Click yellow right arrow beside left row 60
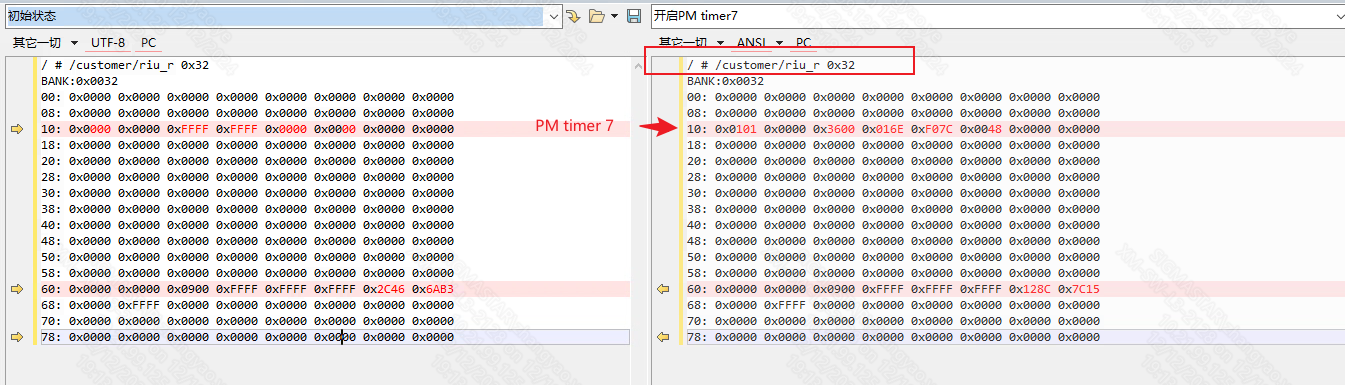The width and height of the screenshot is (1345, 385). tap(16, 289)
